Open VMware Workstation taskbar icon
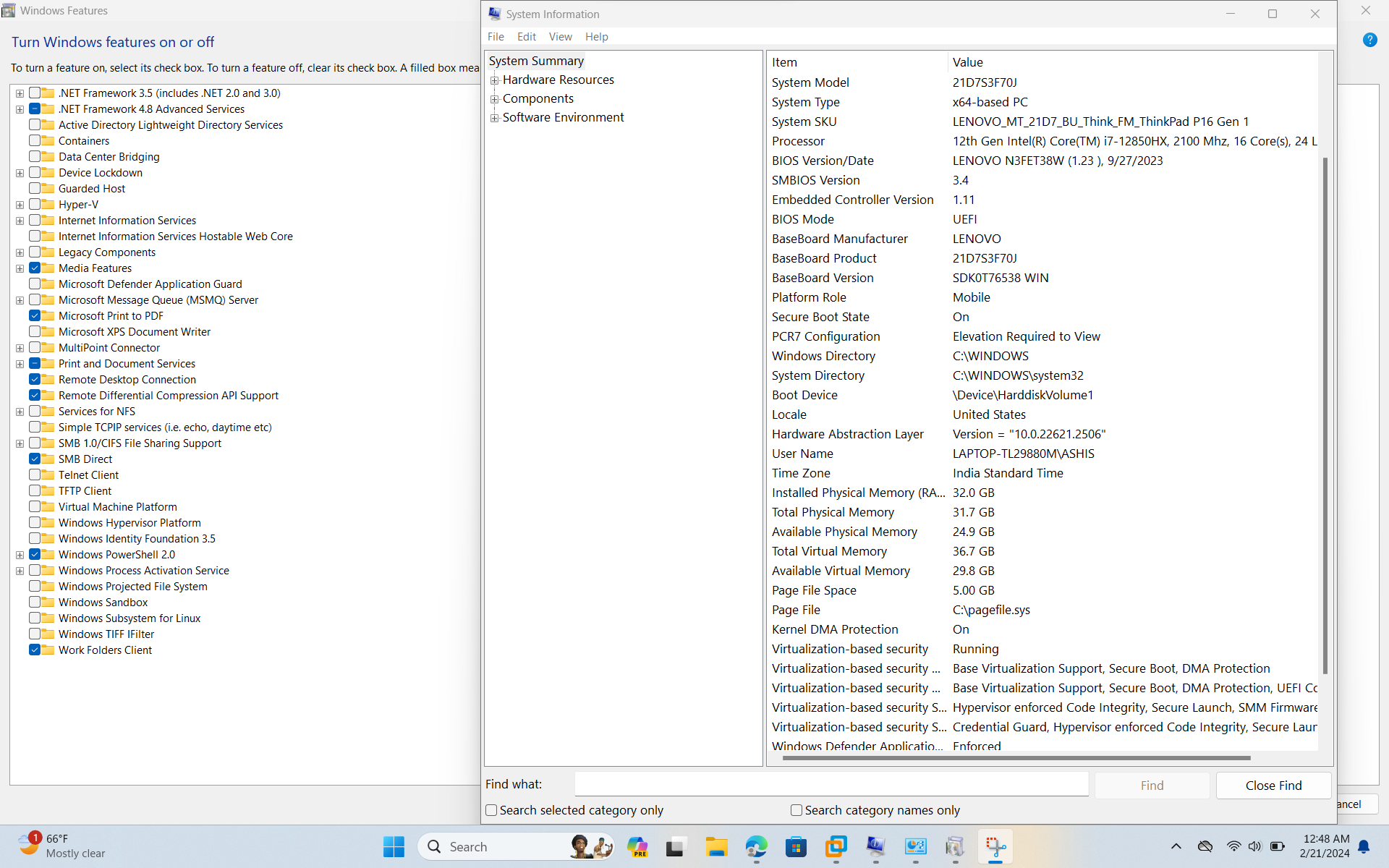The width and height of the screenshot is (1389, 868). tap(836, 846)
